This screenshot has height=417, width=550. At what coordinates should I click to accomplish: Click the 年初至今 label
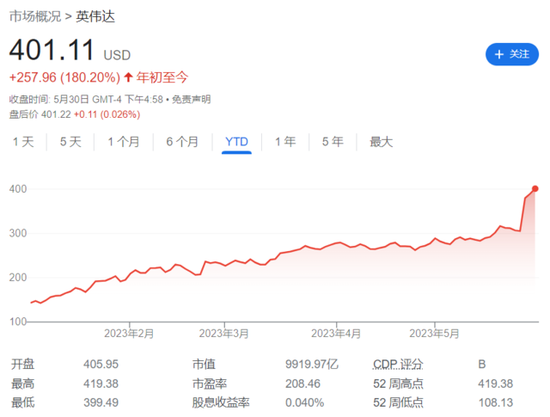[162, 77]
